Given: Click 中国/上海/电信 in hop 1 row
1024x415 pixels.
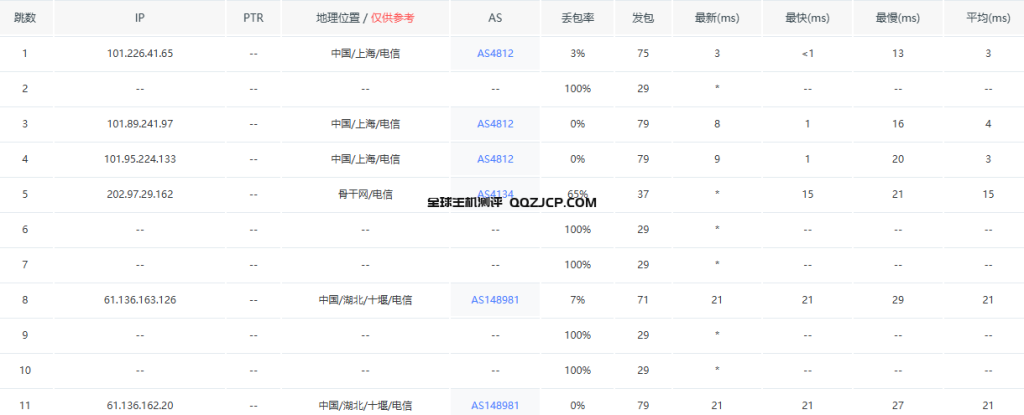Looking at the screenshot, I should coord(365,54).
